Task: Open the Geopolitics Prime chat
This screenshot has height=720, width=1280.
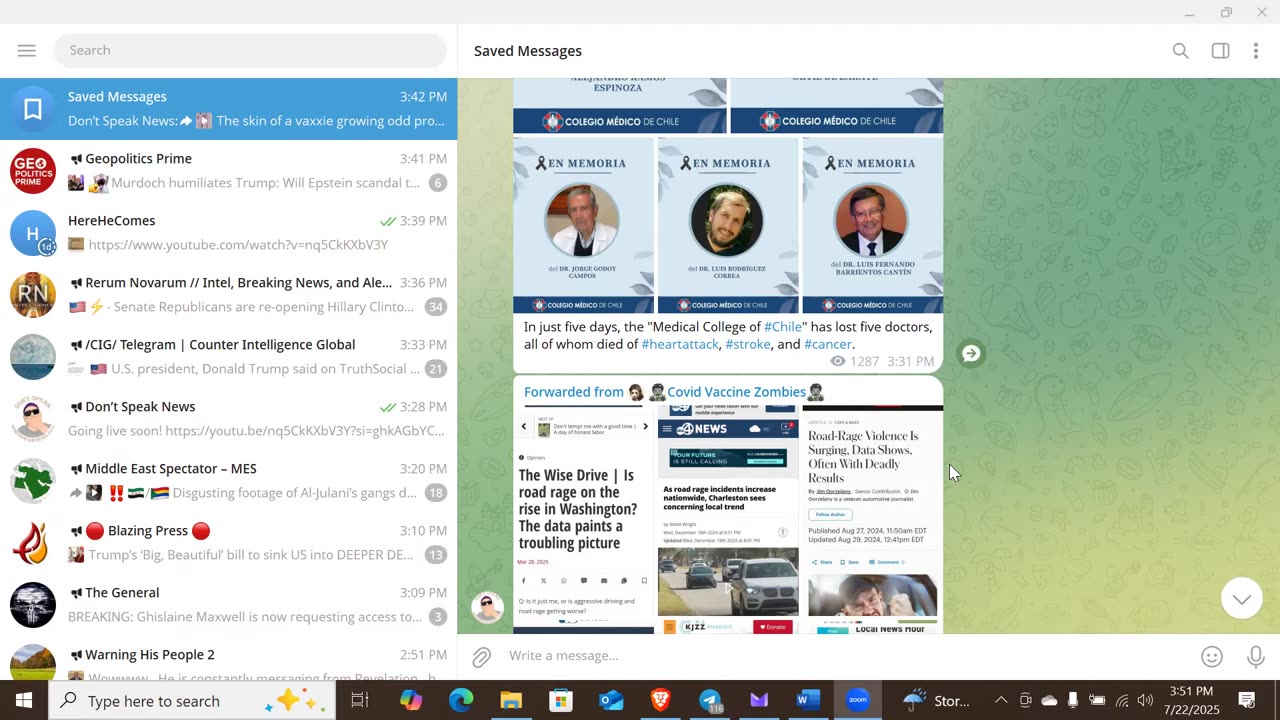Action: 228,171
